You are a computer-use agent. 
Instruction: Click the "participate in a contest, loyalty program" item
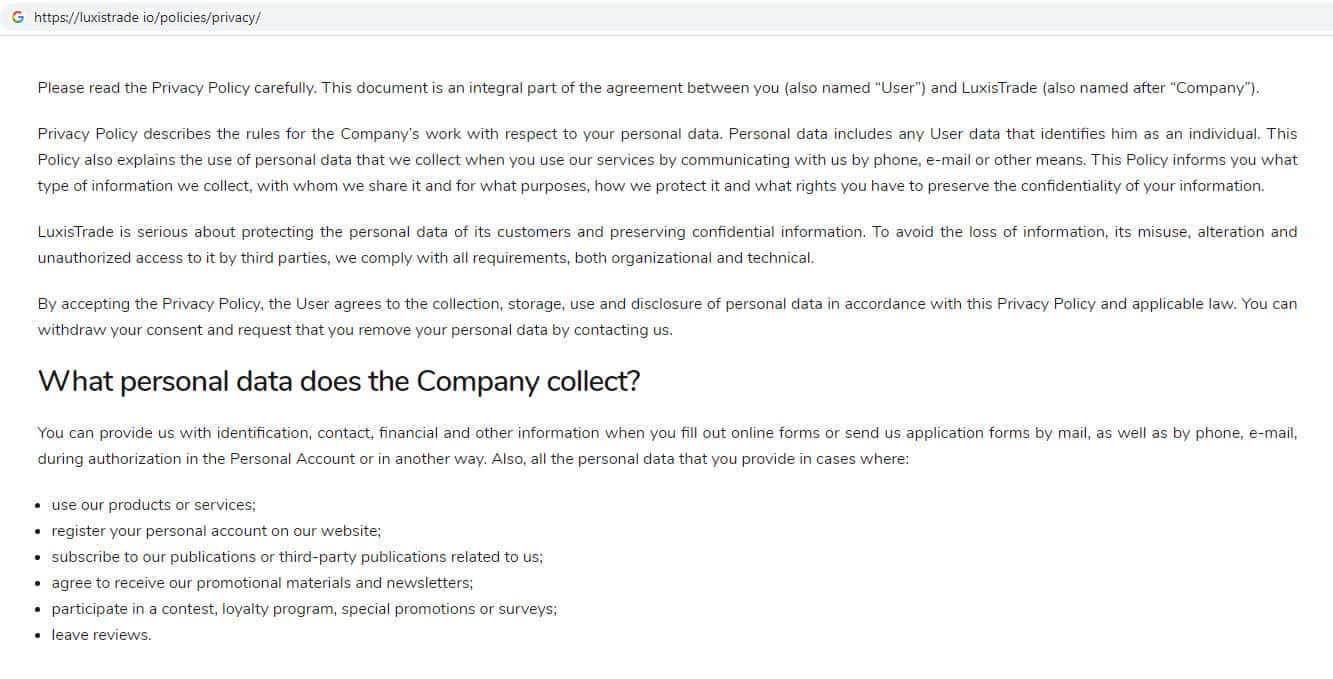click(304, 609)
